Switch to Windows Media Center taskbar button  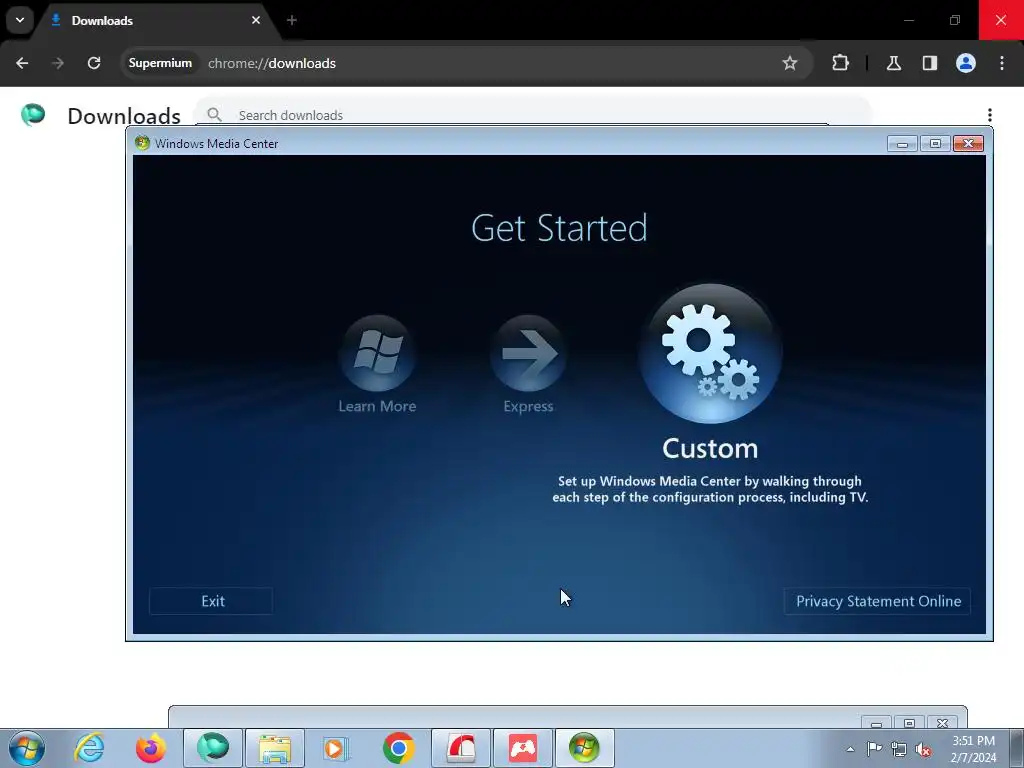click(x=584, y=748)
